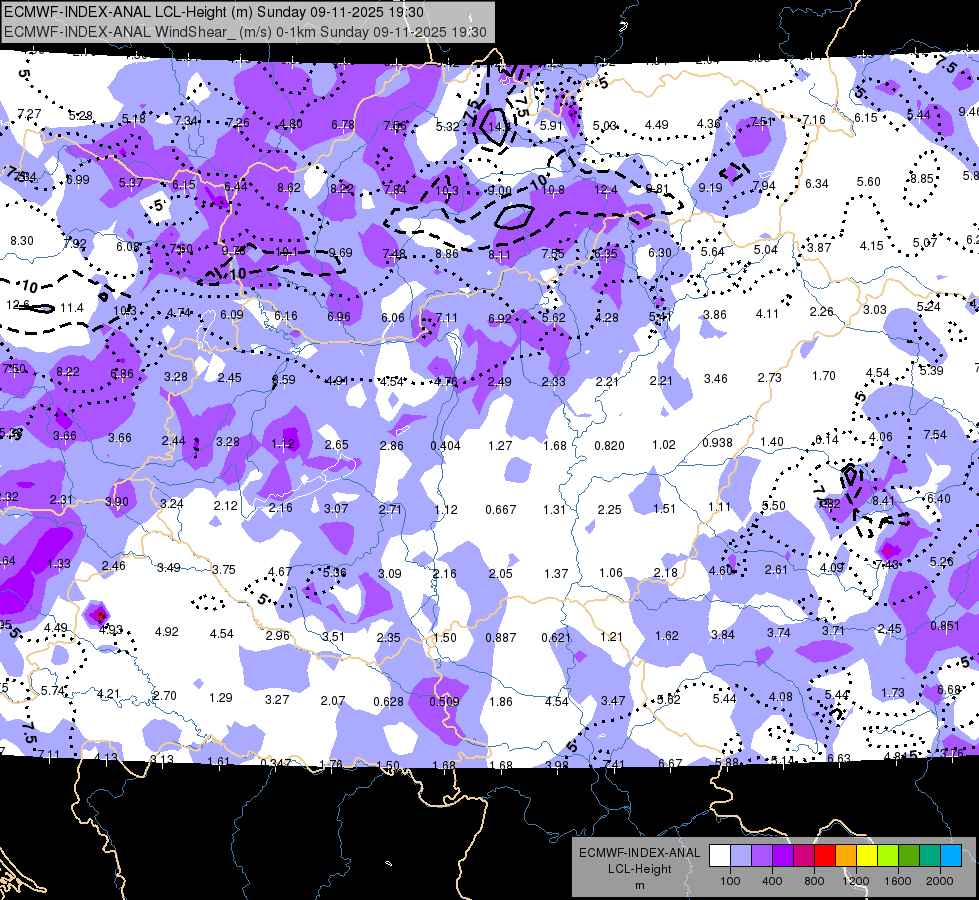Viewport: 979px width, 900px height.
Task: Click the legend label 800
Action: pyautogui.click(x=814, y=881)
